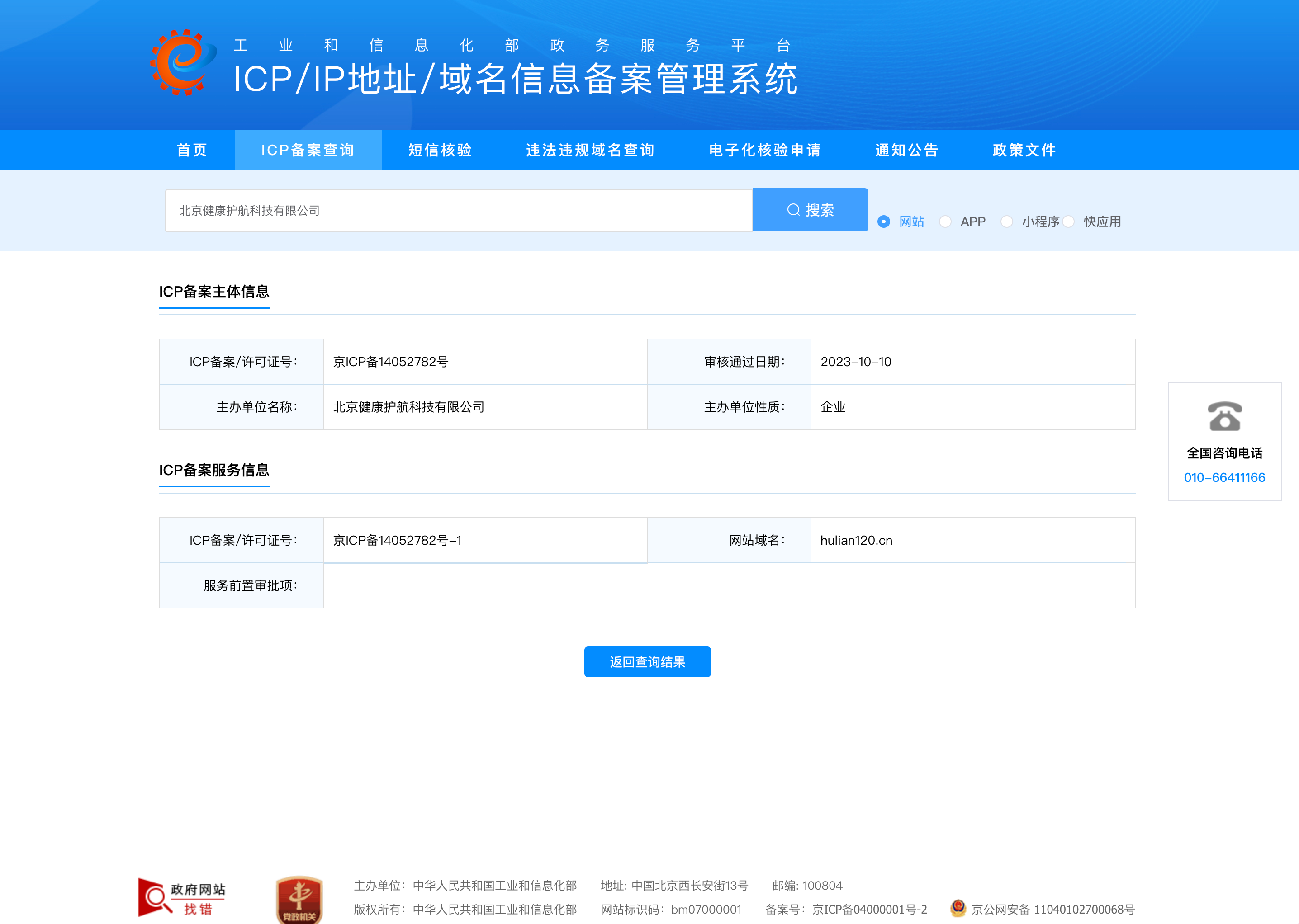Open the ICP备案查询 nav tab
This screenshot has width=1299, height=924.
(x=308, y=150)
